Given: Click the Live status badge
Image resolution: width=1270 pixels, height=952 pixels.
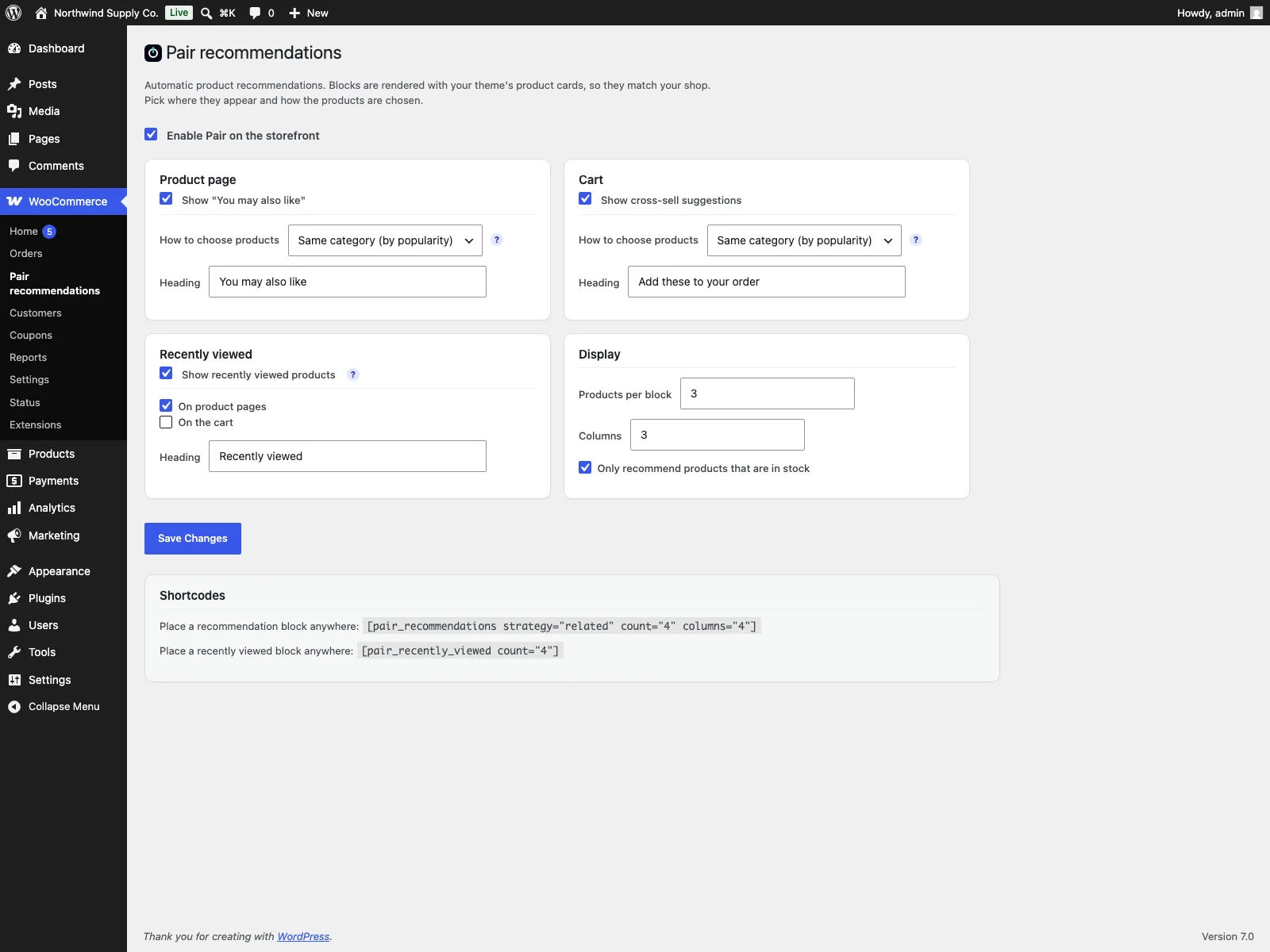Looking at the screenshot, I should coord(179,13).
